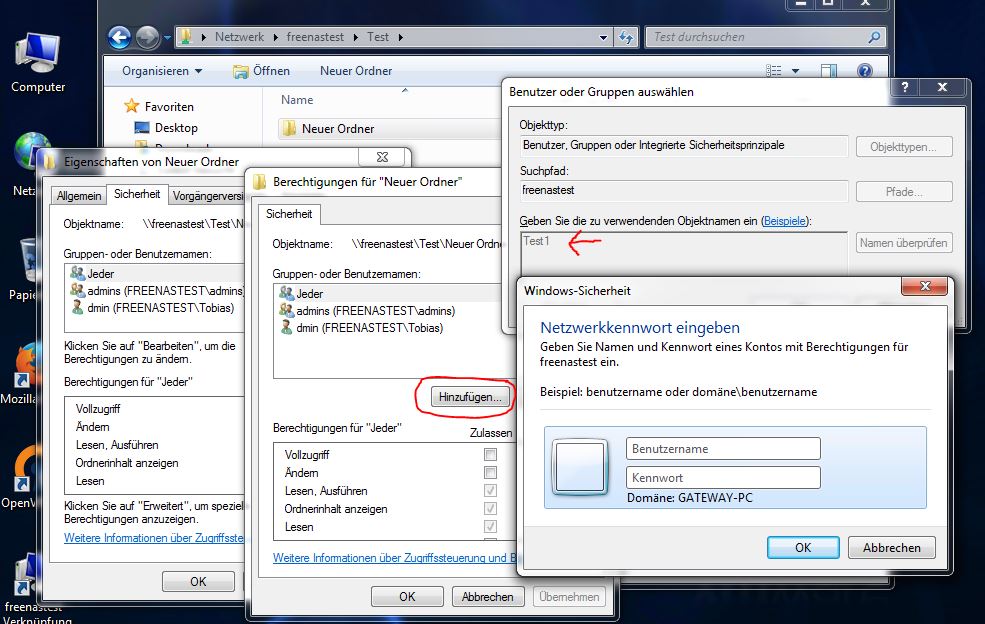Click the Kennwort field
Viewport: 985px width, 624px height.
pos(723,478)
